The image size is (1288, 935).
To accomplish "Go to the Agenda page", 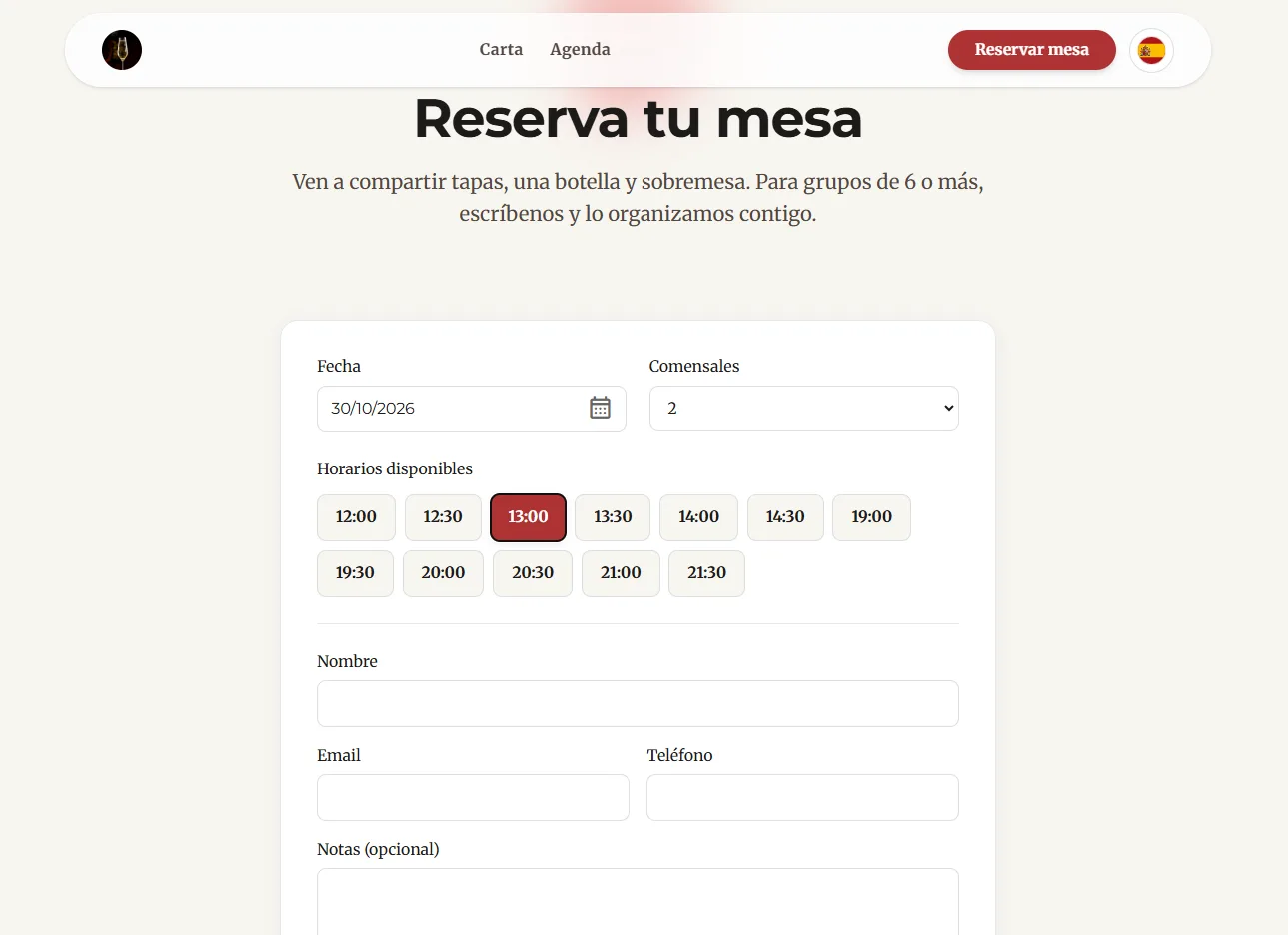I will pyautogui.click(x=580, y=49).
